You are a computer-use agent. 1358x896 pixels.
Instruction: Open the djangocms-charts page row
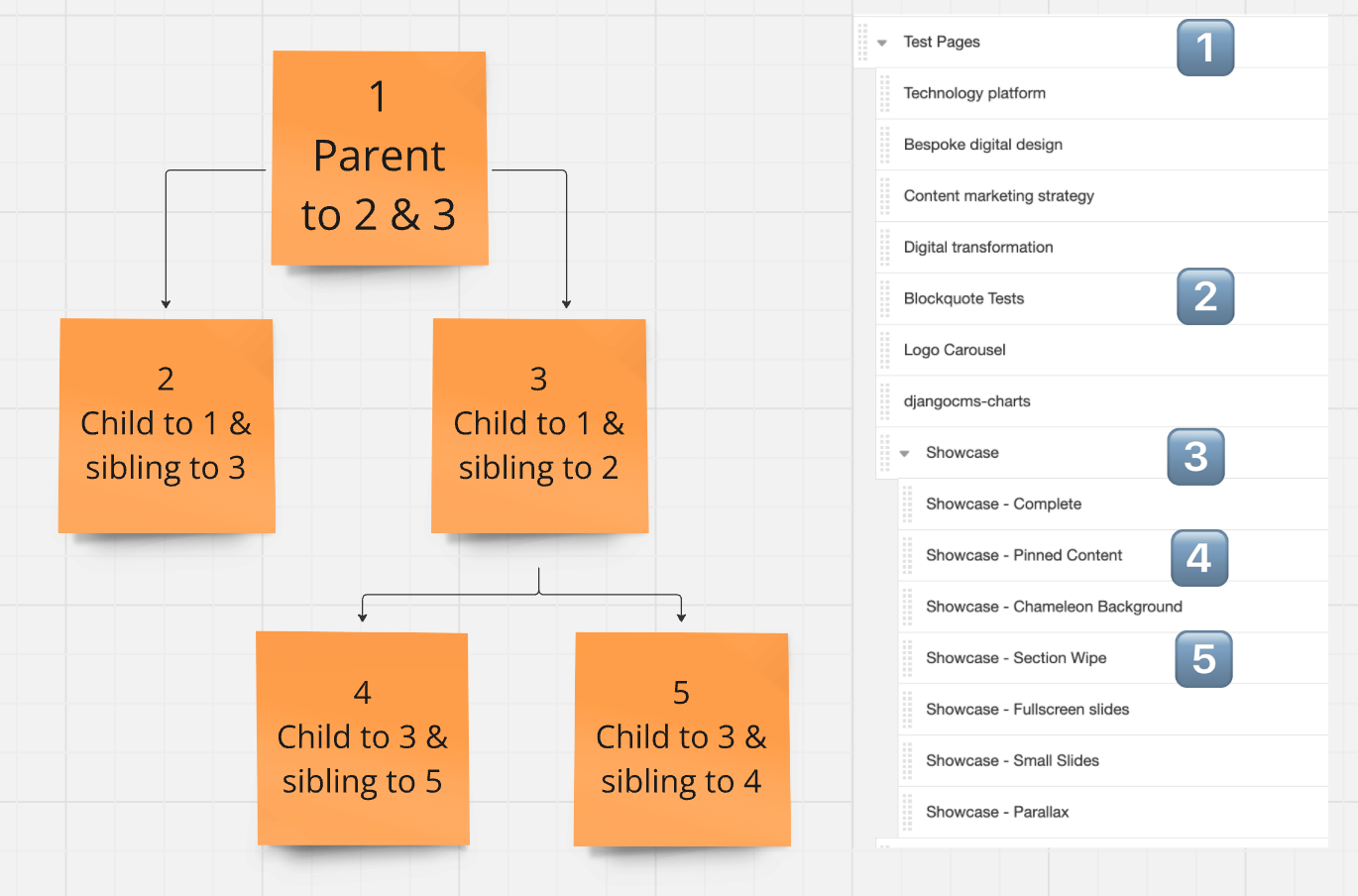tap(1102, 401)
